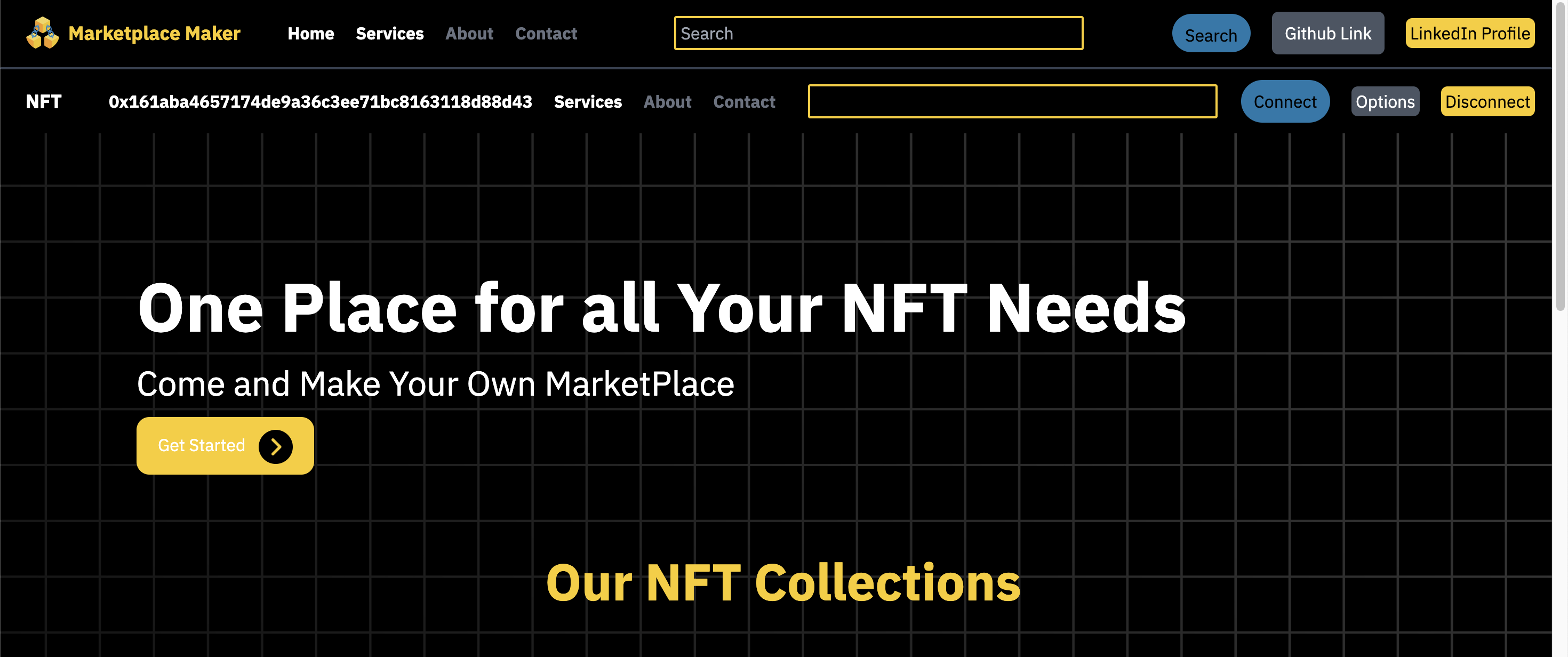The width and height of the screenshot is (1568, 657).
Task: Visit the LinkedIn Profile button
Action: coord(1469,34)
